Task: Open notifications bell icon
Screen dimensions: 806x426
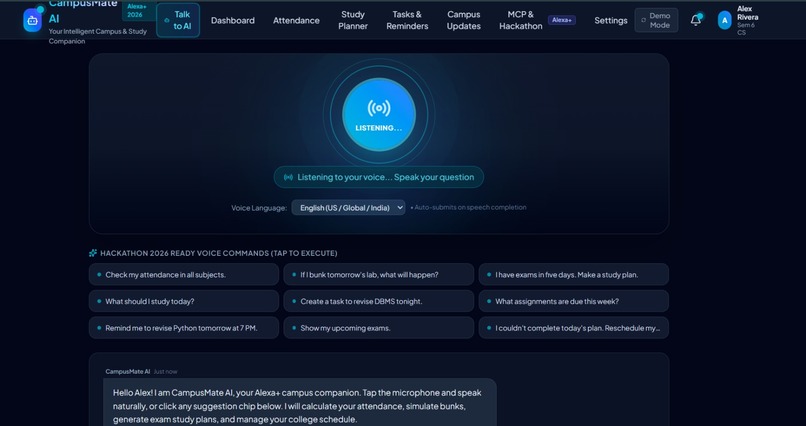Action: [695, 20]
